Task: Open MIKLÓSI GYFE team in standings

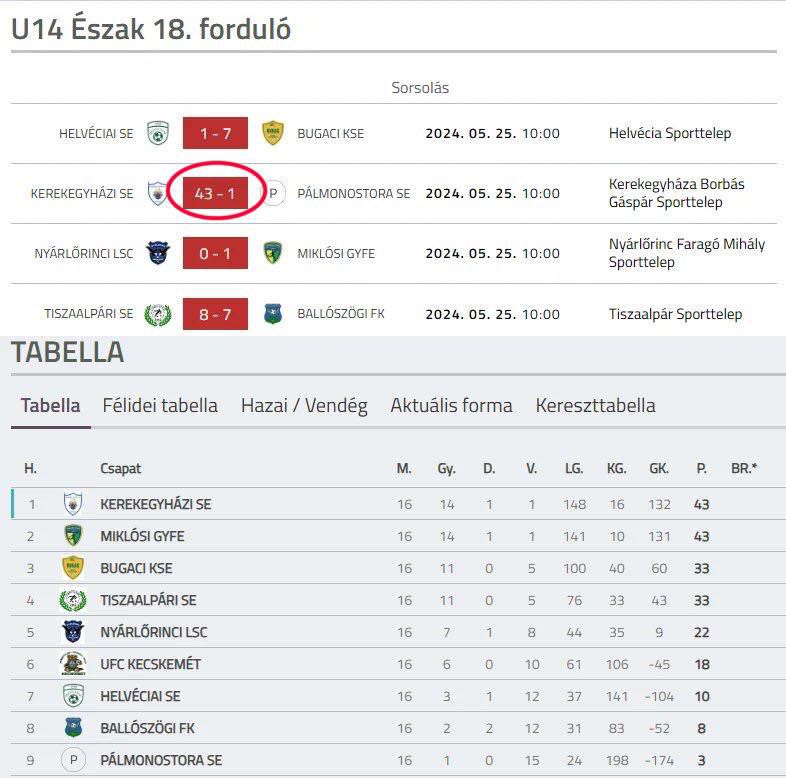Action: tap(142, 536)
